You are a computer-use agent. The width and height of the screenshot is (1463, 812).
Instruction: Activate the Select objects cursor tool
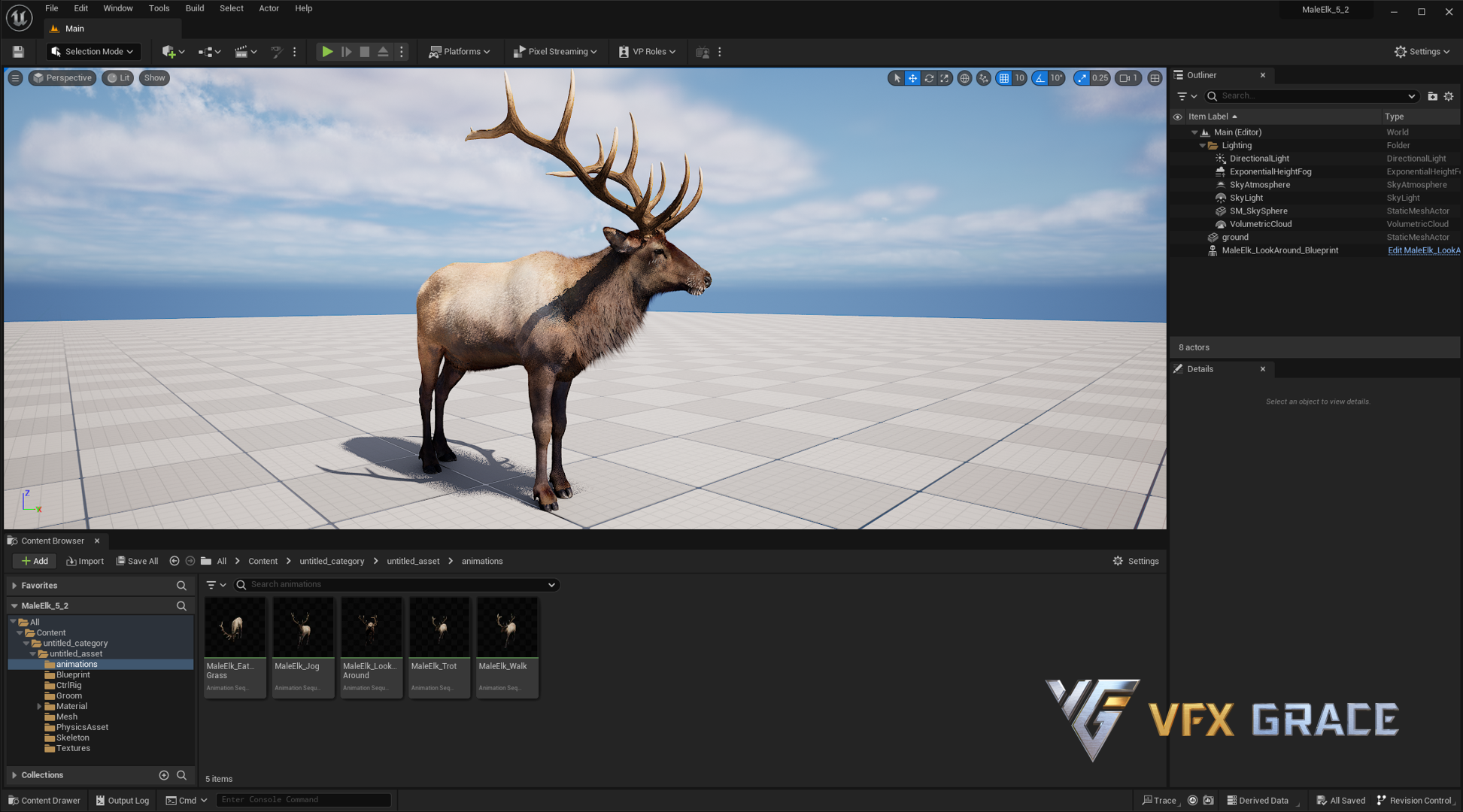[x=897, y=78]
